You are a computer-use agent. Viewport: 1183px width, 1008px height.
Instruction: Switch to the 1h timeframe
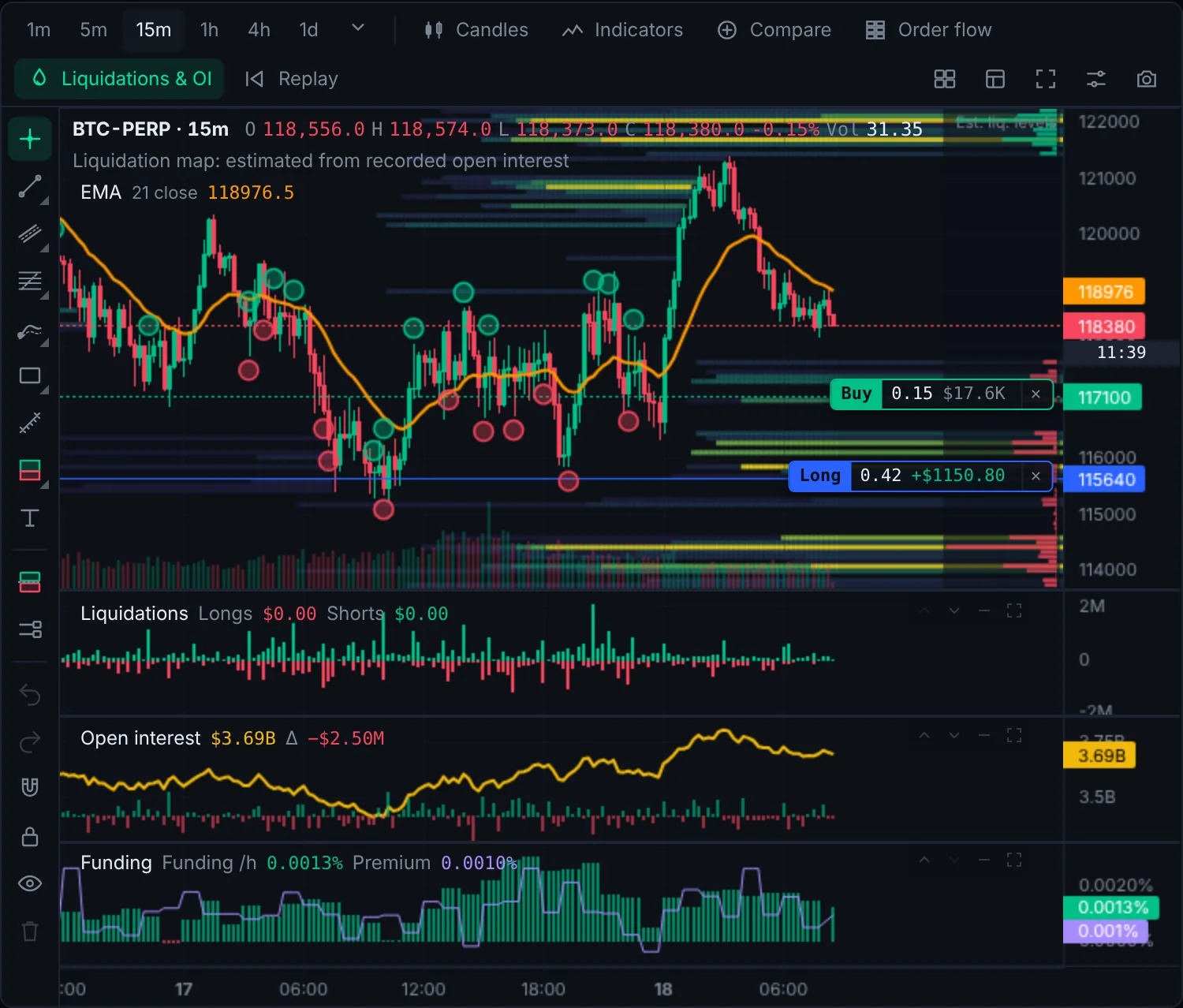click(209, 30)
